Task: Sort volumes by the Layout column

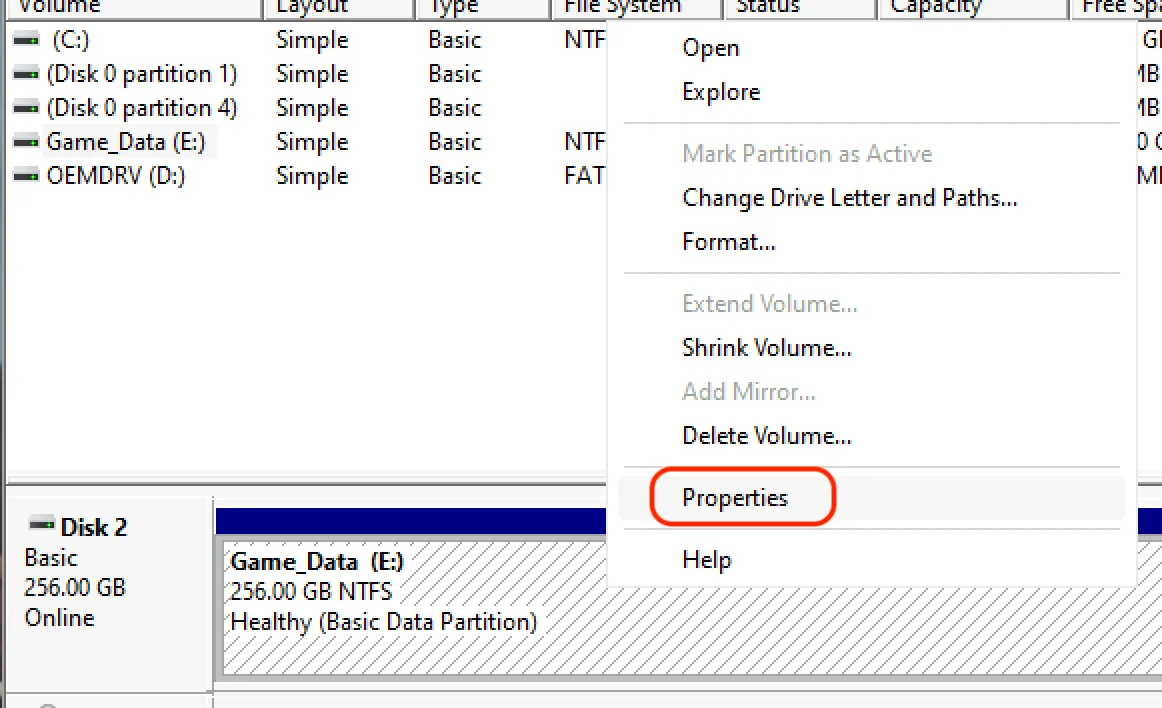Action: pyautogui.click(x=310, y=7)
